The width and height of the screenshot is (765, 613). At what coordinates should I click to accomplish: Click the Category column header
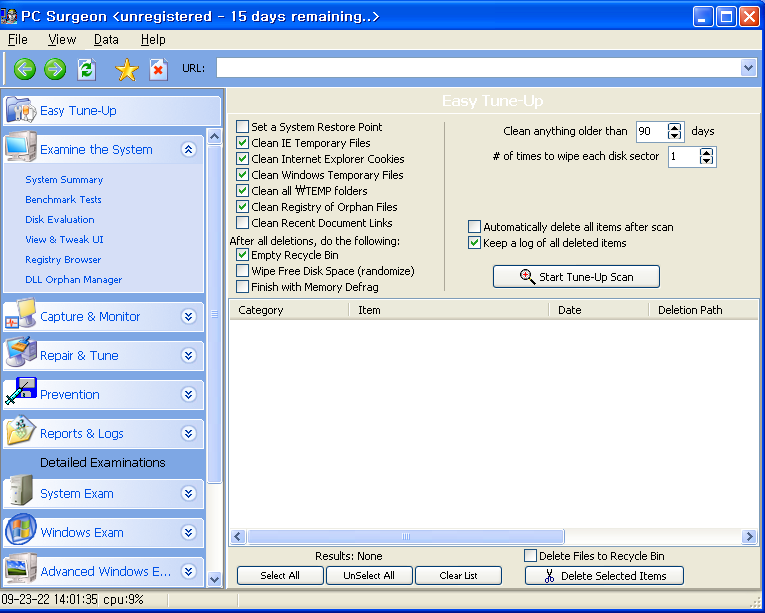click(x=289, y=310)
